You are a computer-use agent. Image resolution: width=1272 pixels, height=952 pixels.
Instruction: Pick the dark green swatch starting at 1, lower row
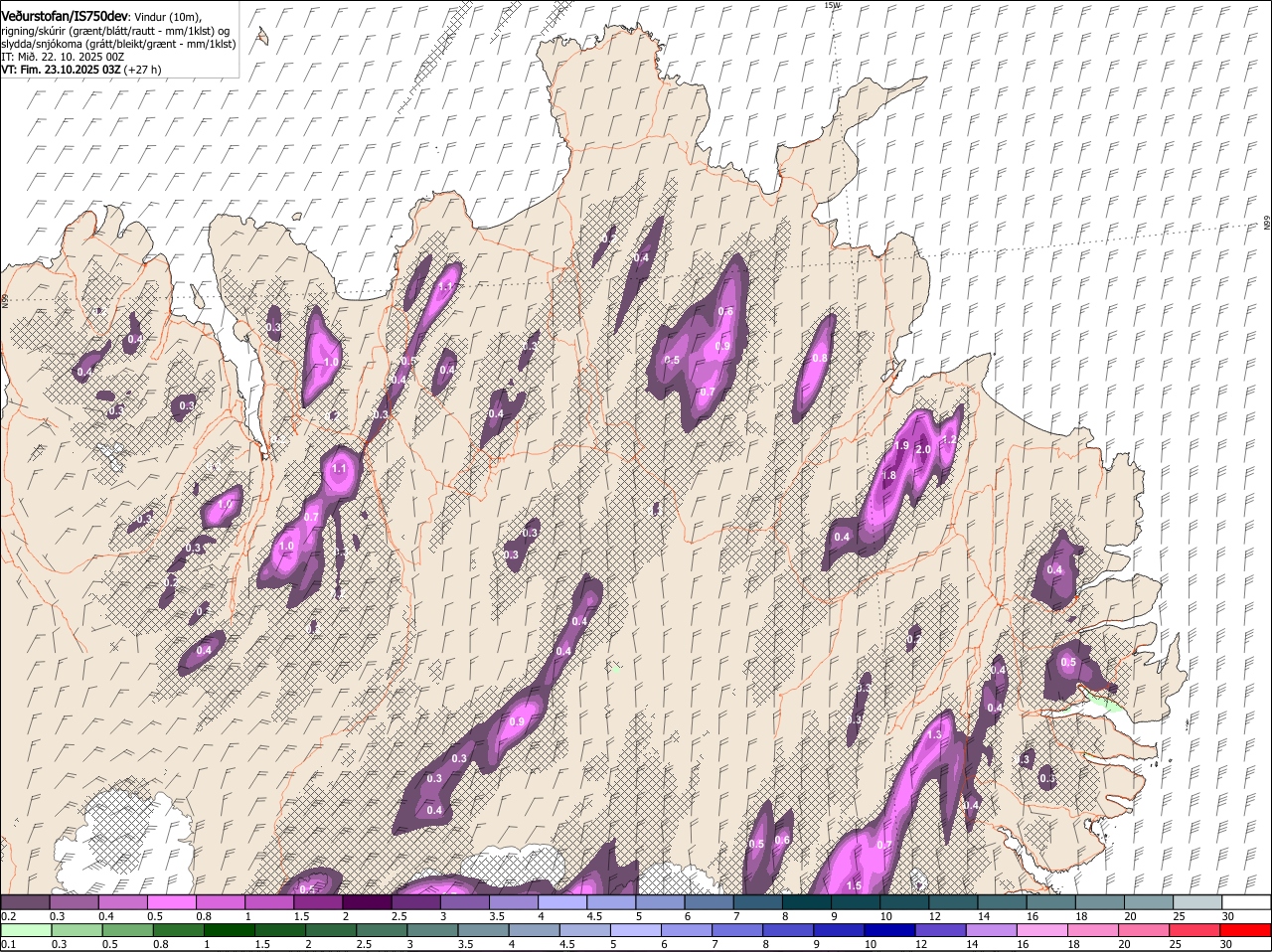coord(229,930)
